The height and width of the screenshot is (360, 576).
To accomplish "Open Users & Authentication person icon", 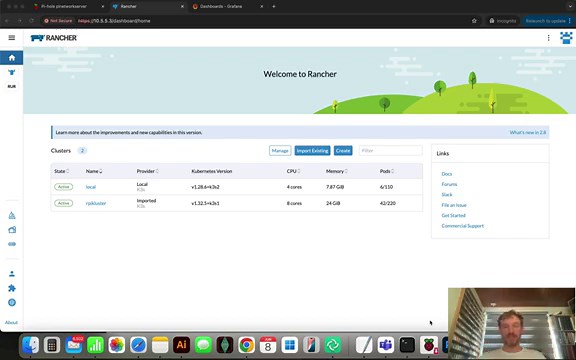I will [12, 274].
